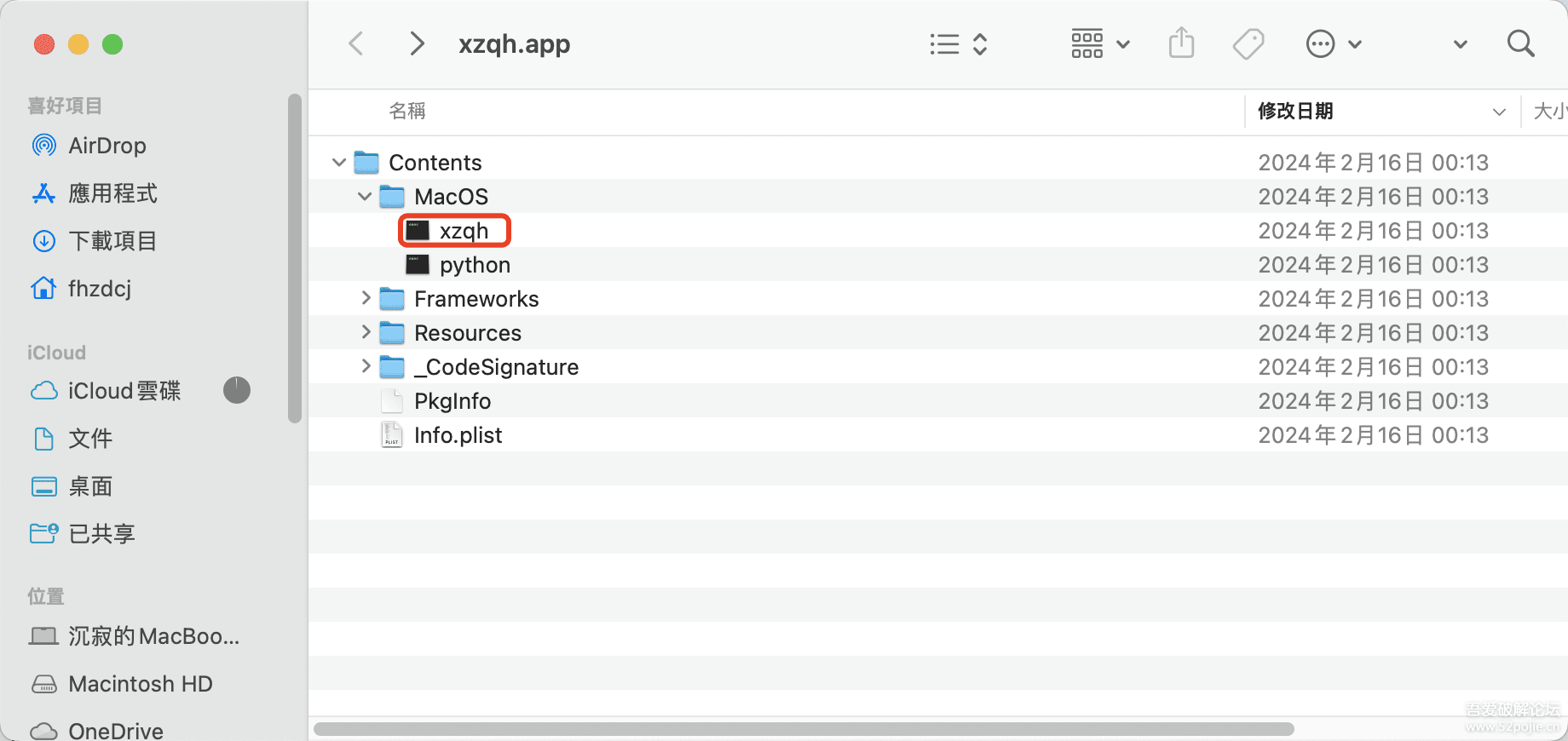The image size is (1568, 741).
Task: Expand the Frameworks folder
Action: click(x=366, y=298)
